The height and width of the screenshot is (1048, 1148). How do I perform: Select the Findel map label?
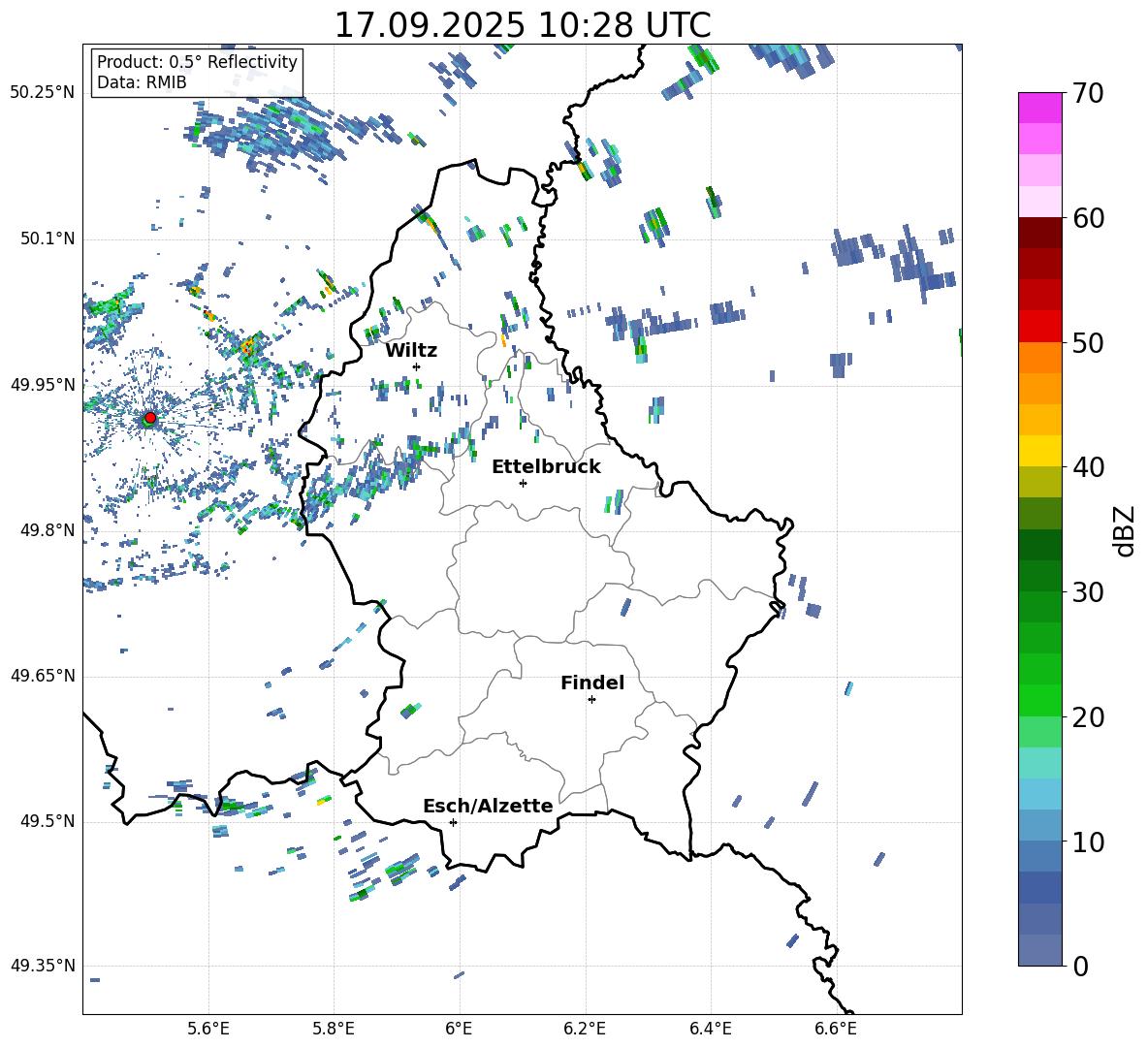coord(592,683)
